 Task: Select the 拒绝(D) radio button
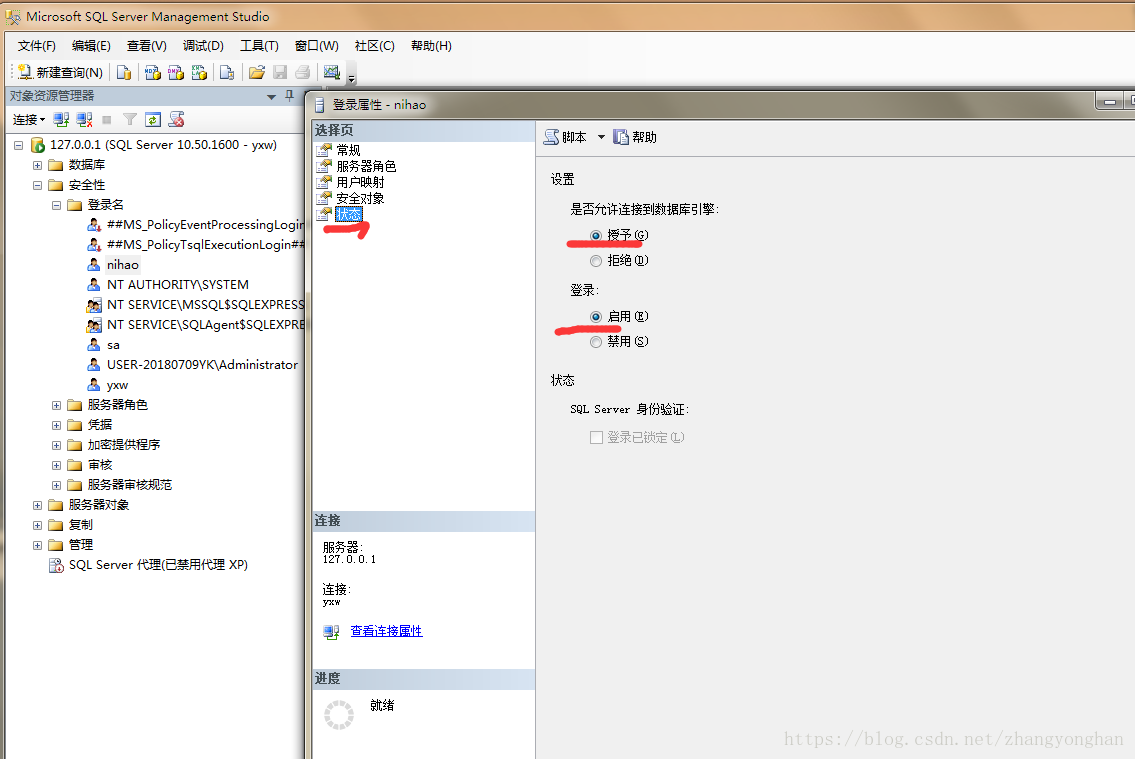pos(596,260)
